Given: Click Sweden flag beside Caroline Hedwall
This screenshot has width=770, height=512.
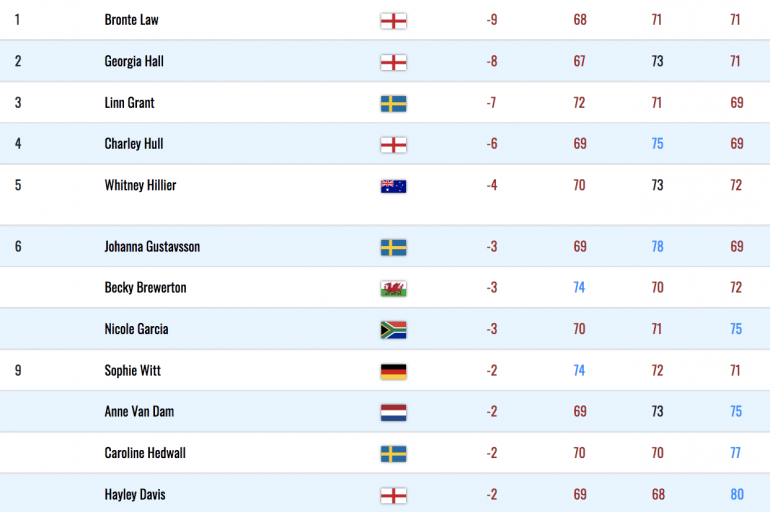Looking at the screenshot, I should (x=393, y=454).
